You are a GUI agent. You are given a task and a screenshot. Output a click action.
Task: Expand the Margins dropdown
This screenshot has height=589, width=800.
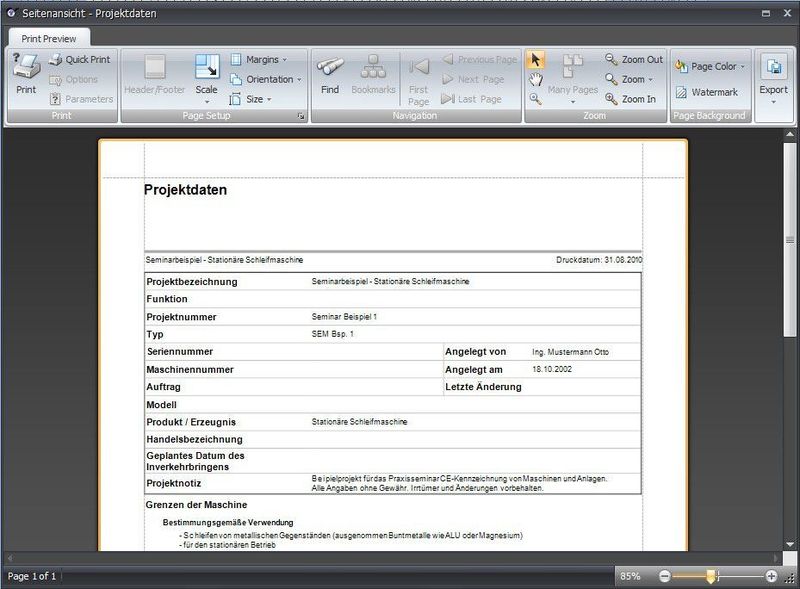click(259, 60)
